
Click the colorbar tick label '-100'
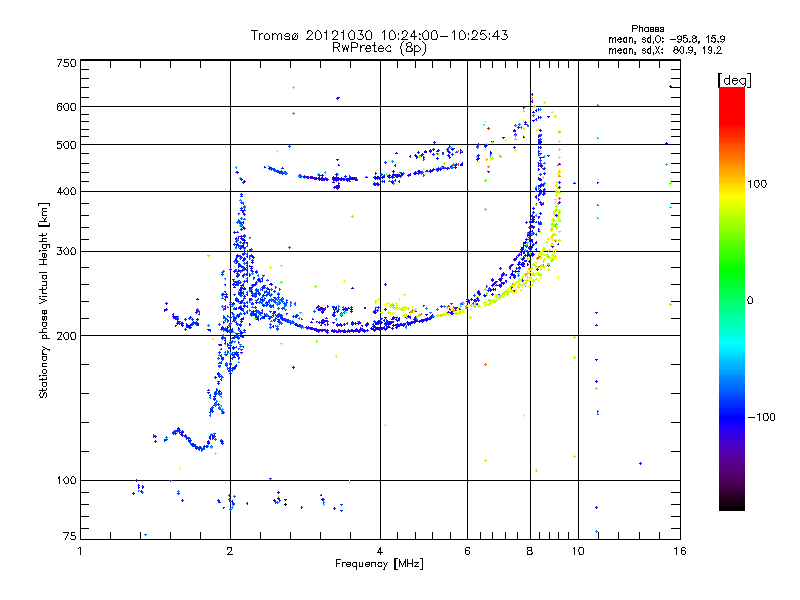(762, 417)
